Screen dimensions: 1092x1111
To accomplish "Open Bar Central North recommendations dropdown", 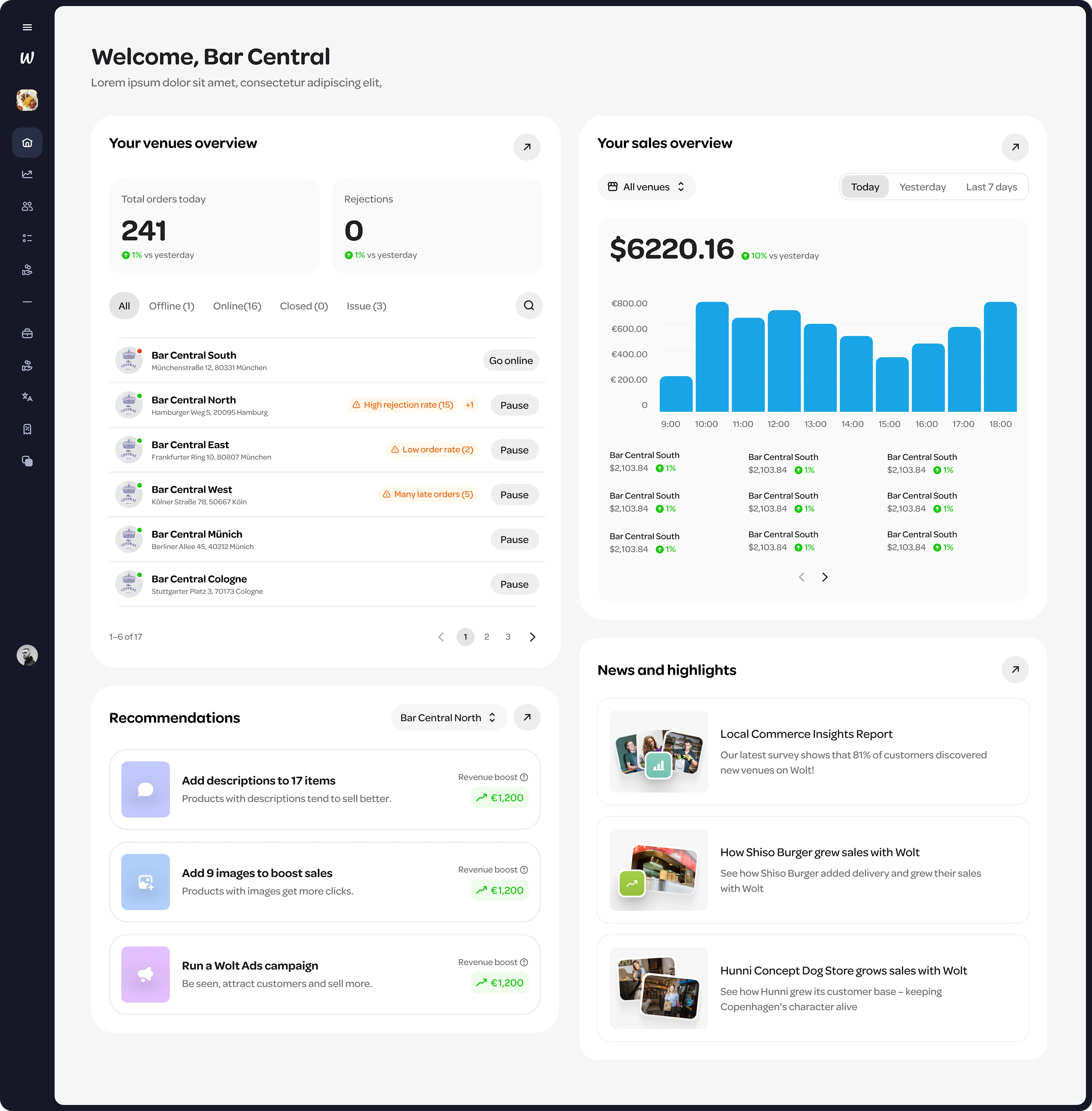I will [x=448, y=718].
